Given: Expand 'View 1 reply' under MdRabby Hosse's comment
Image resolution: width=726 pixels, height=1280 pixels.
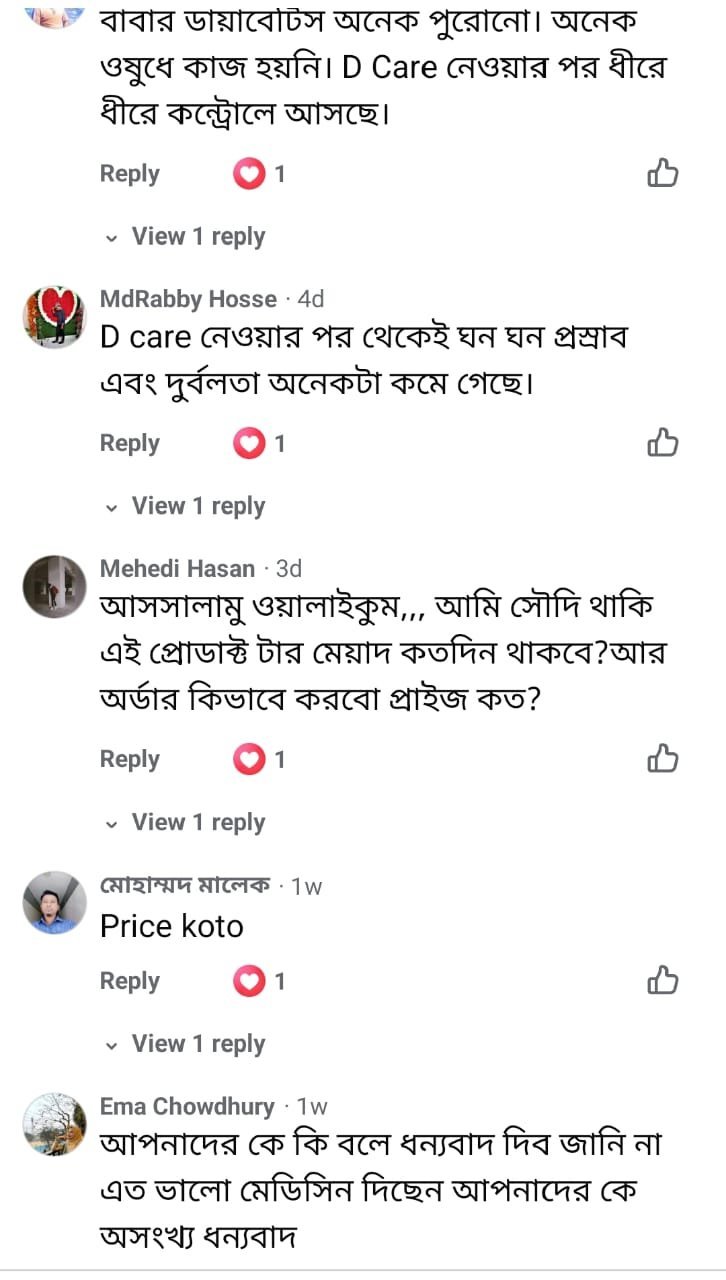Looking at the screenshot, I should tap(198, 506).
